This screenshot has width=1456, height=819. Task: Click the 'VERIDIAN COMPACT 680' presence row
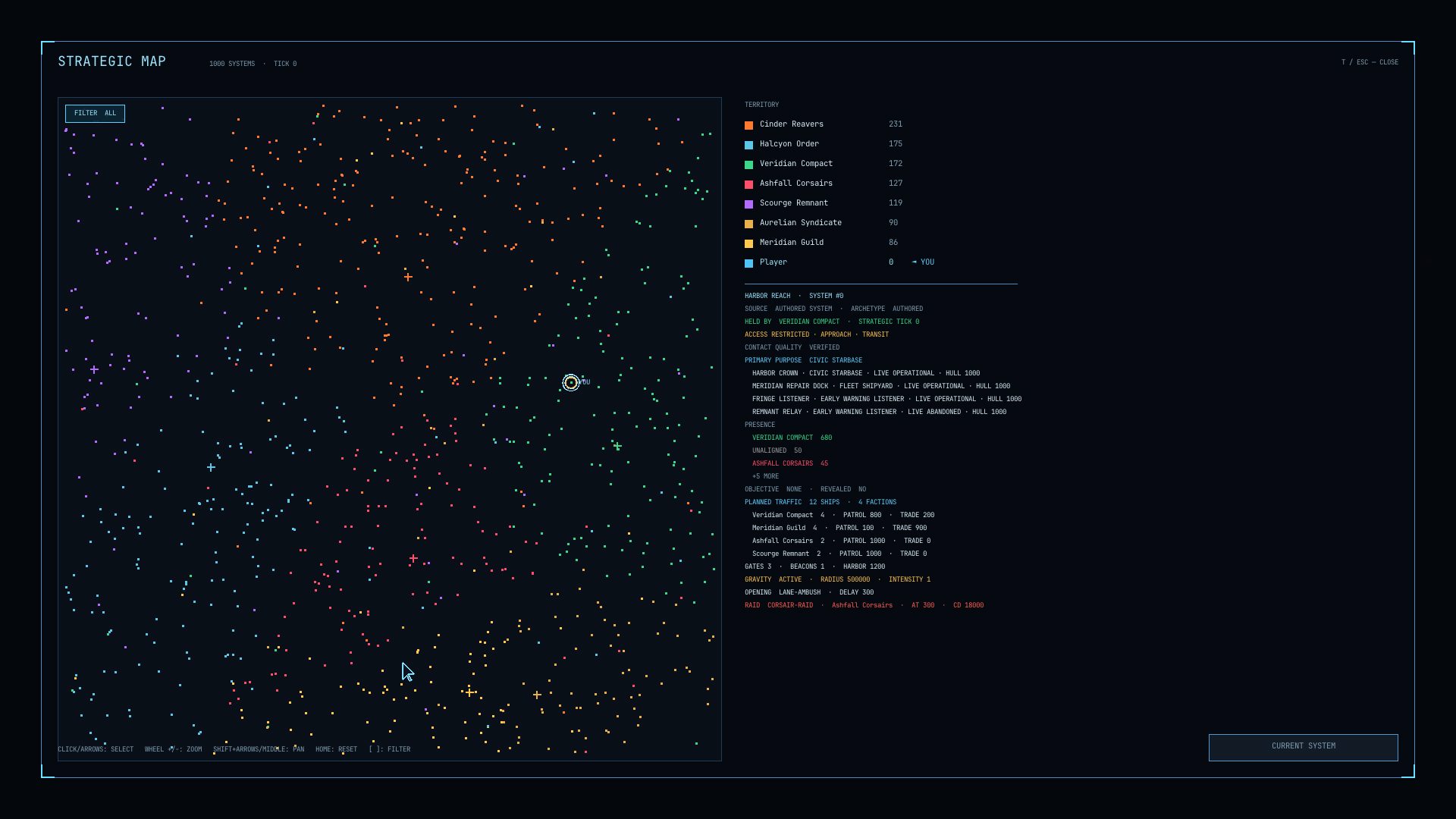tap(792, 438)
